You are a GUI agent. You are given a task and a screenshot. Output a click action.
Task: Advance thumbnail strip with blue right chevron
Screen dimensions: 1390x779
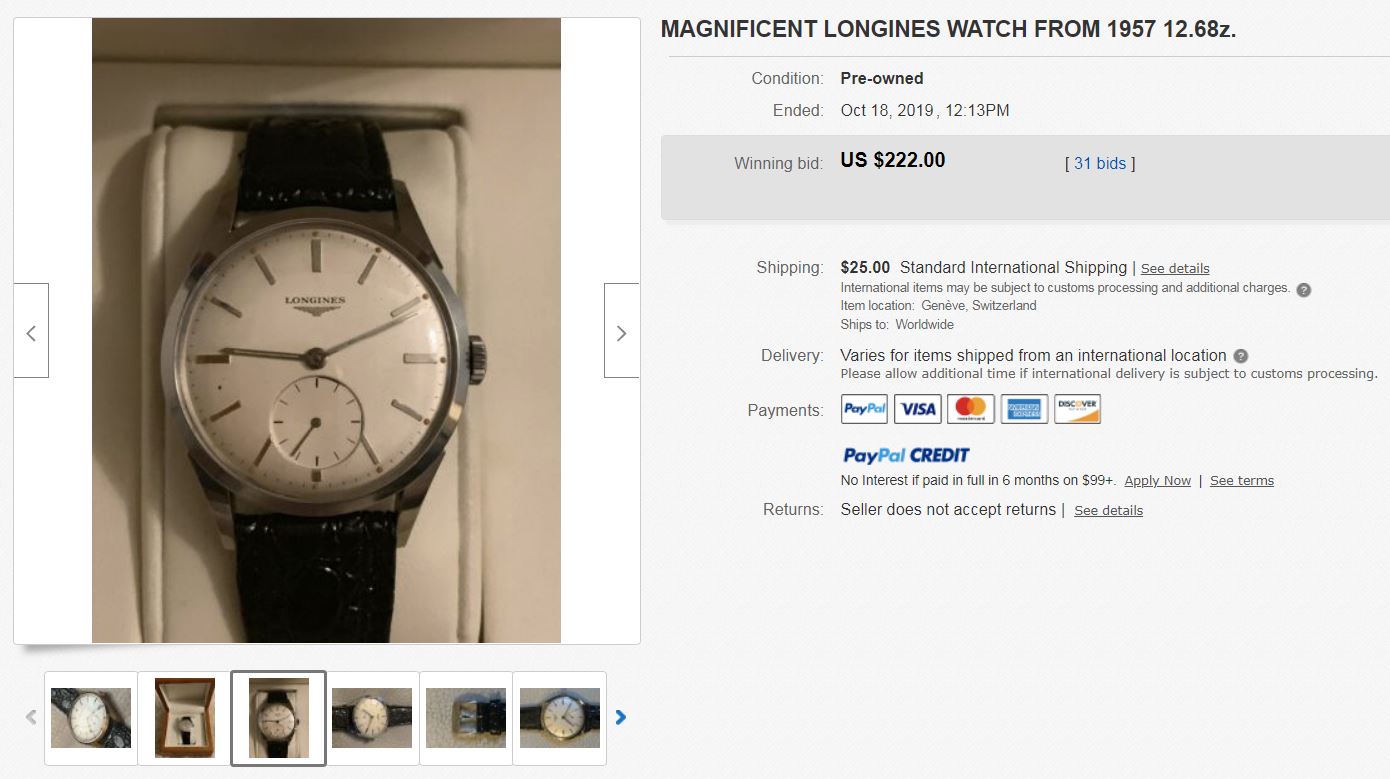point(620,717)
